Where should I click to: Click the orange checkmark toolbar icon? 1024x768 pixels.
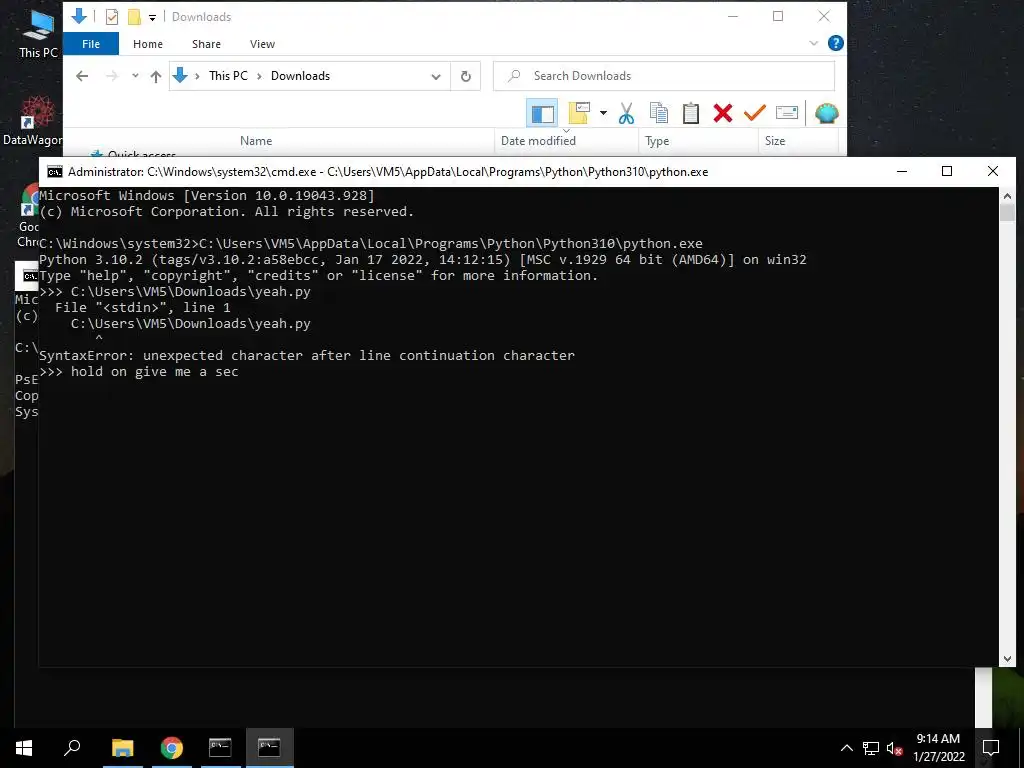(x=754, y=113)
